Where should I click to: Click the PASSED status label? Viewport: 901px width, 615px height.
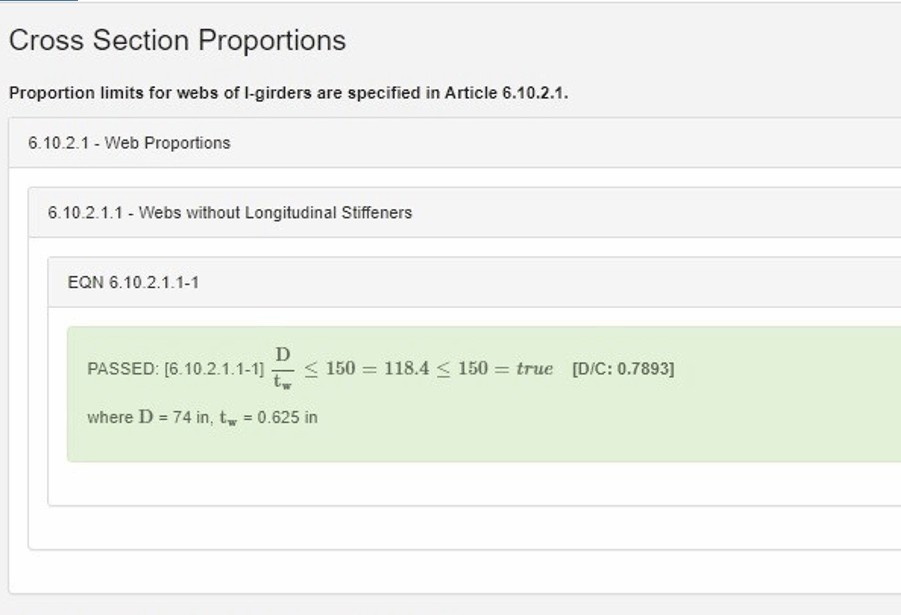pyautogui.click(x=122, y=369)
